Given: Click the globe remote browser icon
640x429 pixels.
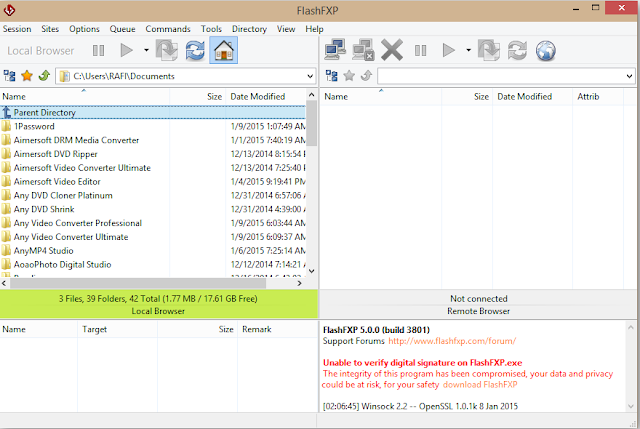Looking at the screenshot, I should click(546, 51).
